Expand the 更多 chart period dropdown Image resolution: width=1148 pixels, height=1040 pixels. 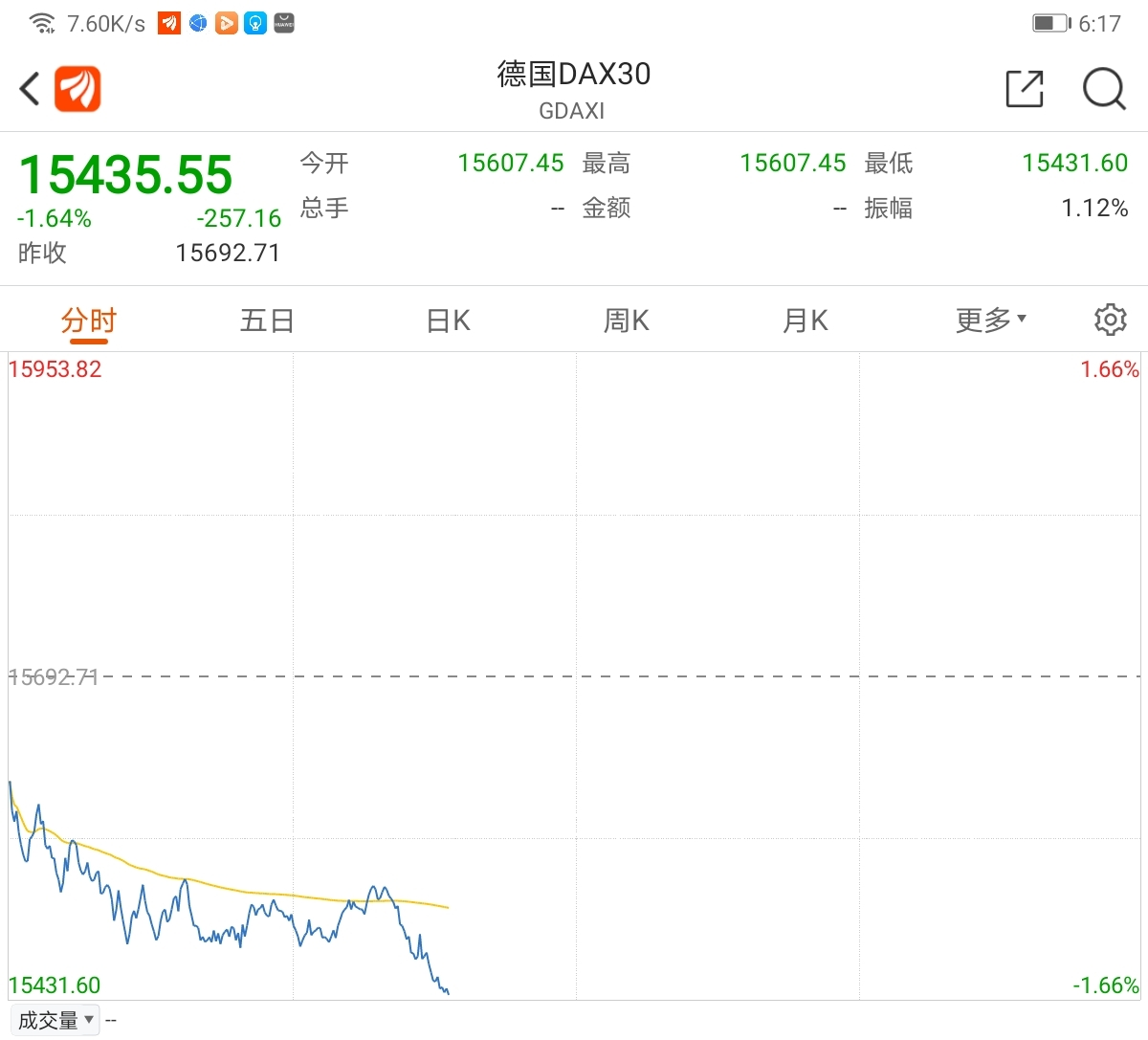[991, 320]
